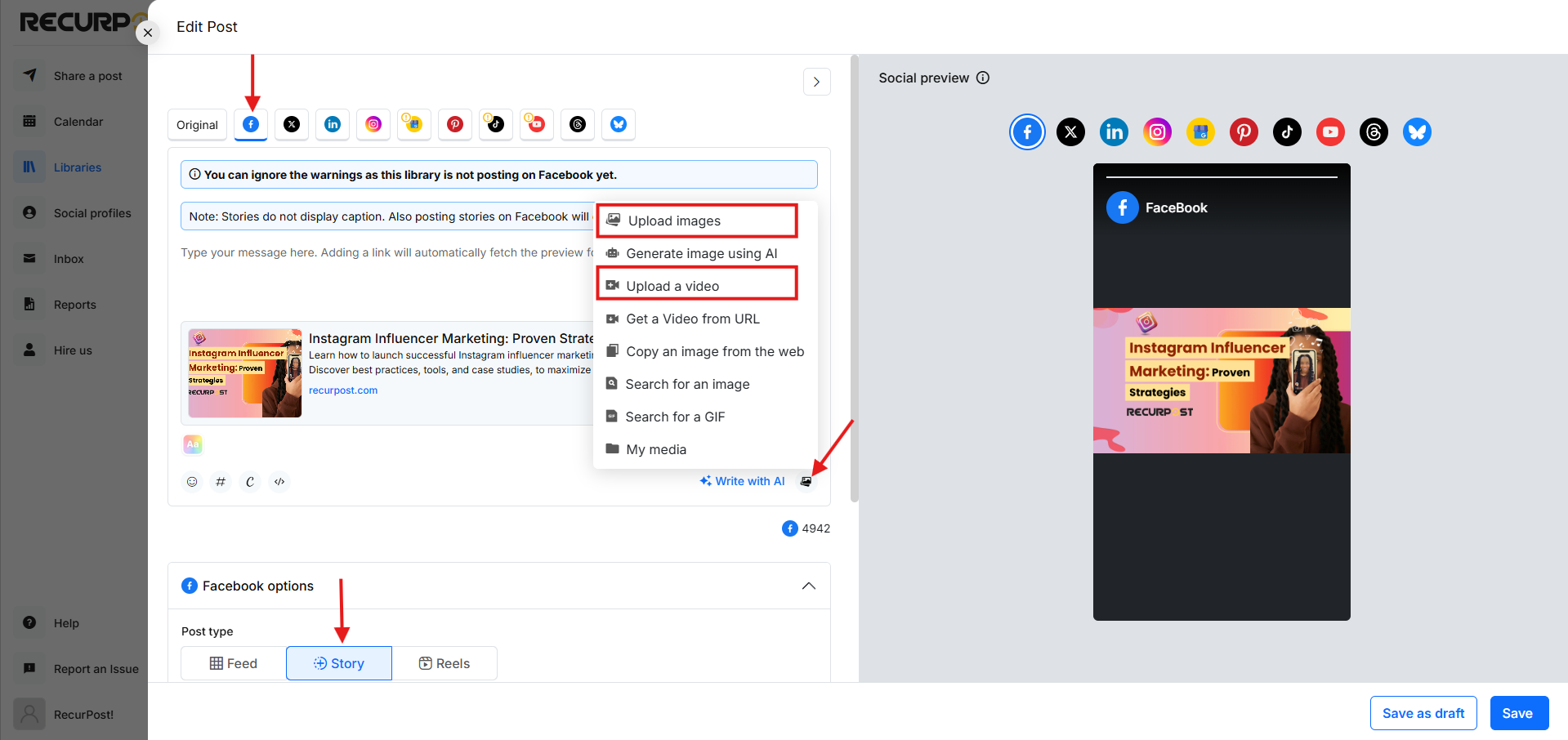Select the Facebook tab in the editor
Viewport: 1568px width, 740px height.
point(251,124)
